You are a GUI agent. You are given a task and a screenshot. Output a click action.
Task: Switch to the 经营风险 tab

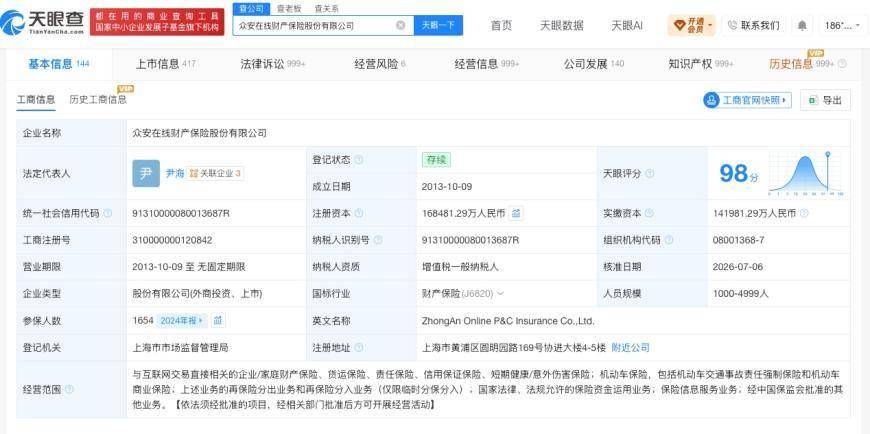coord(380,64)
